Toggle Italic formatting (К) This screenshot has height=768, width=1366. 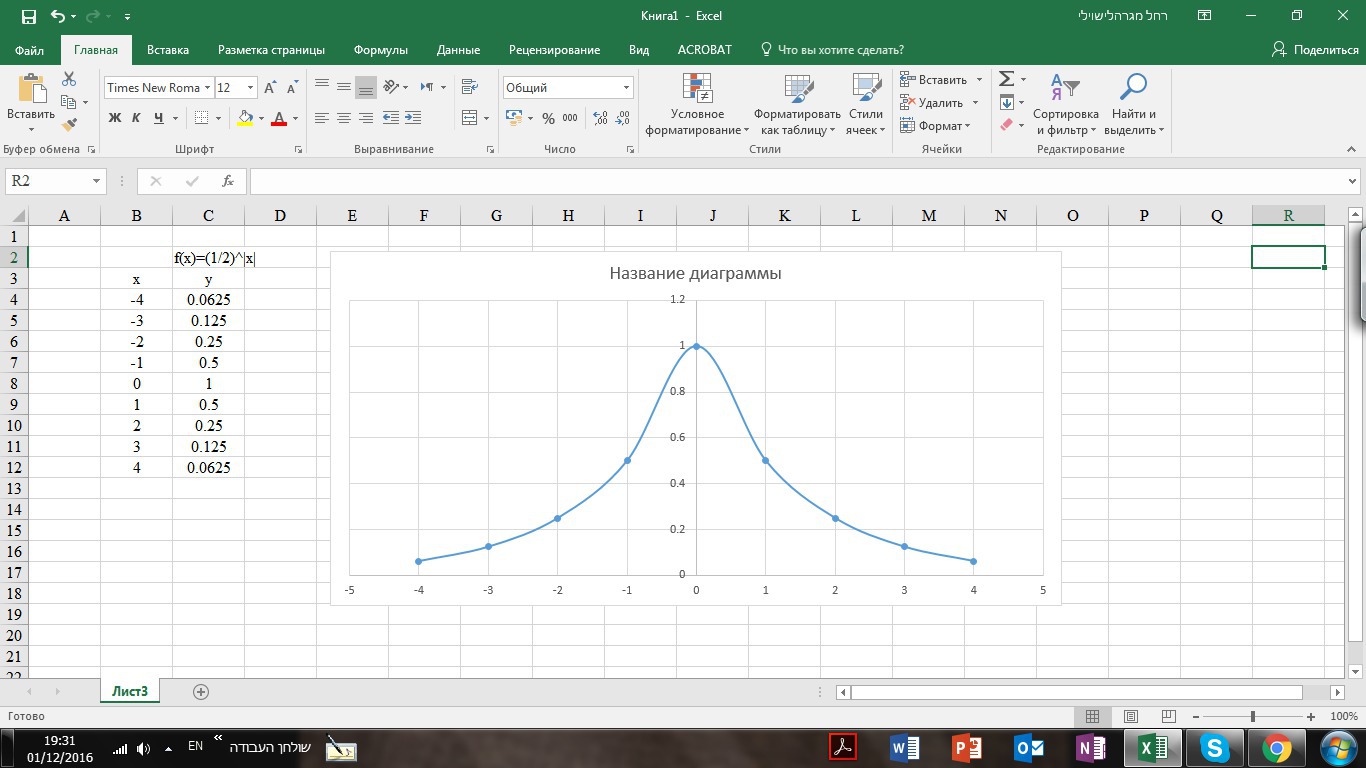point(137,118)
